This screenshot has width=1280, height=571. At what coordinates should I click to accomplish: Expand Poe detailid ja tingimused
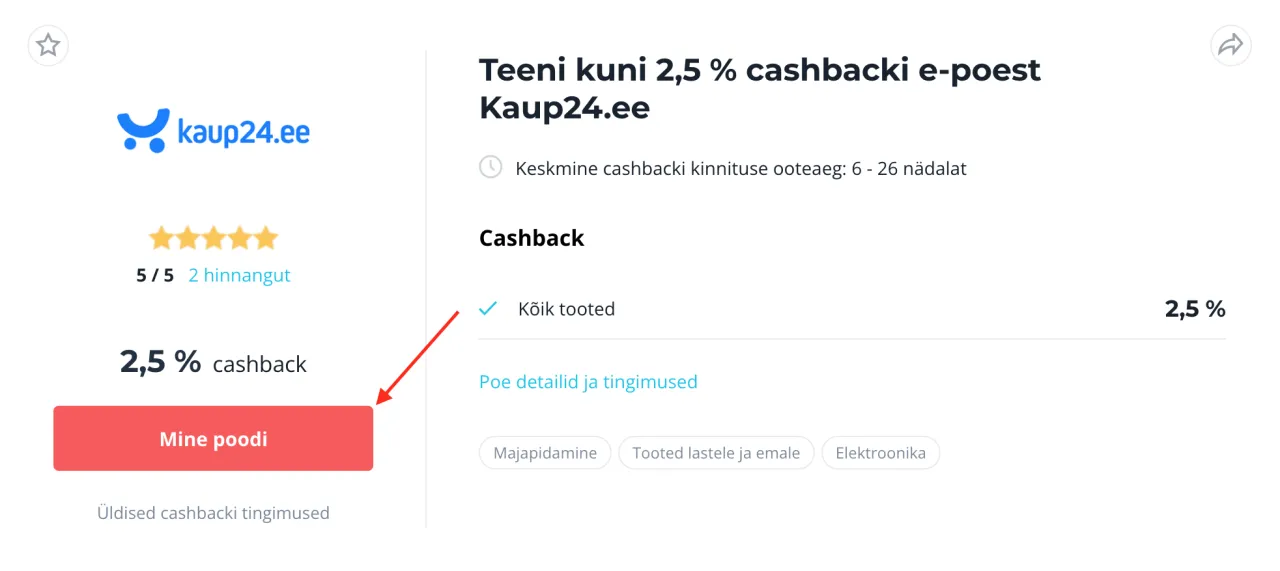pyautogui.click(x=588, y=382)
